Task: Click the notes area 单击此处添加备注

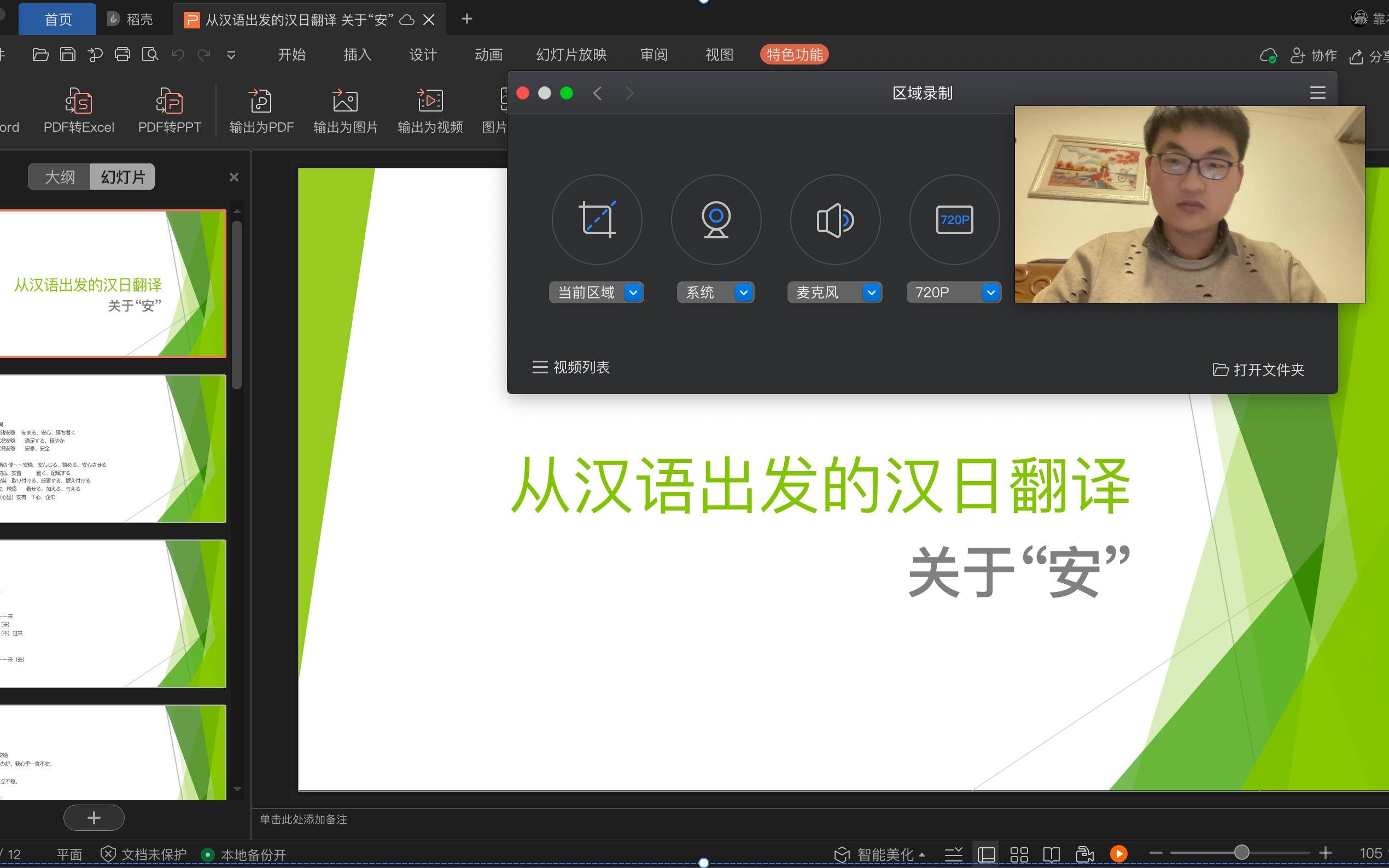Action: click(304, 819)
